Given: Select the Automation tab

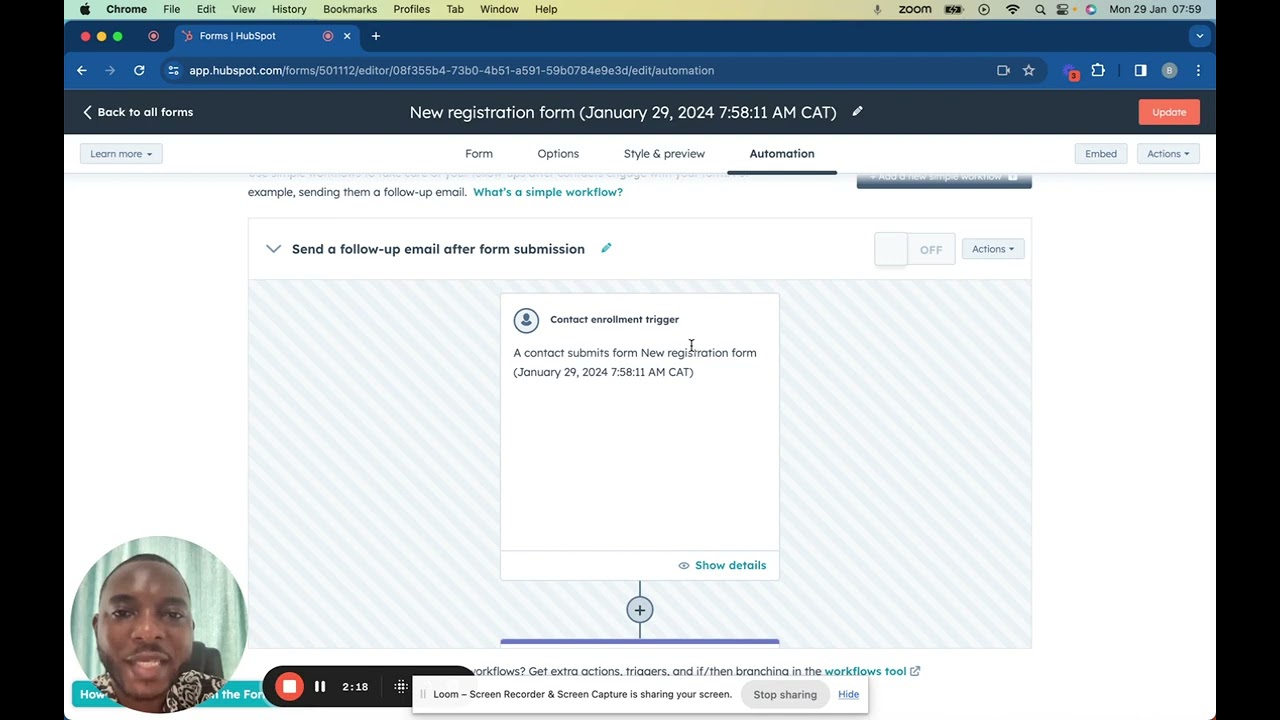Looking at the screenshot, I should point(782,154).
